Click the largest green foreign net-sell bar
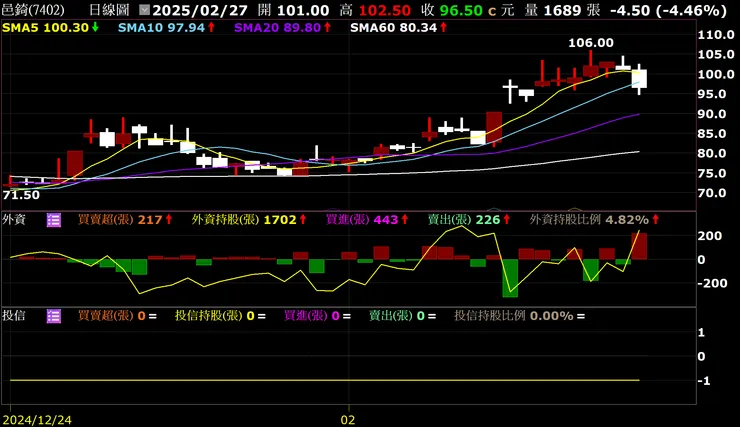Image resolution: width=740 pixels, height=427 pixels. pyautogui.click(x=510, y=278)
